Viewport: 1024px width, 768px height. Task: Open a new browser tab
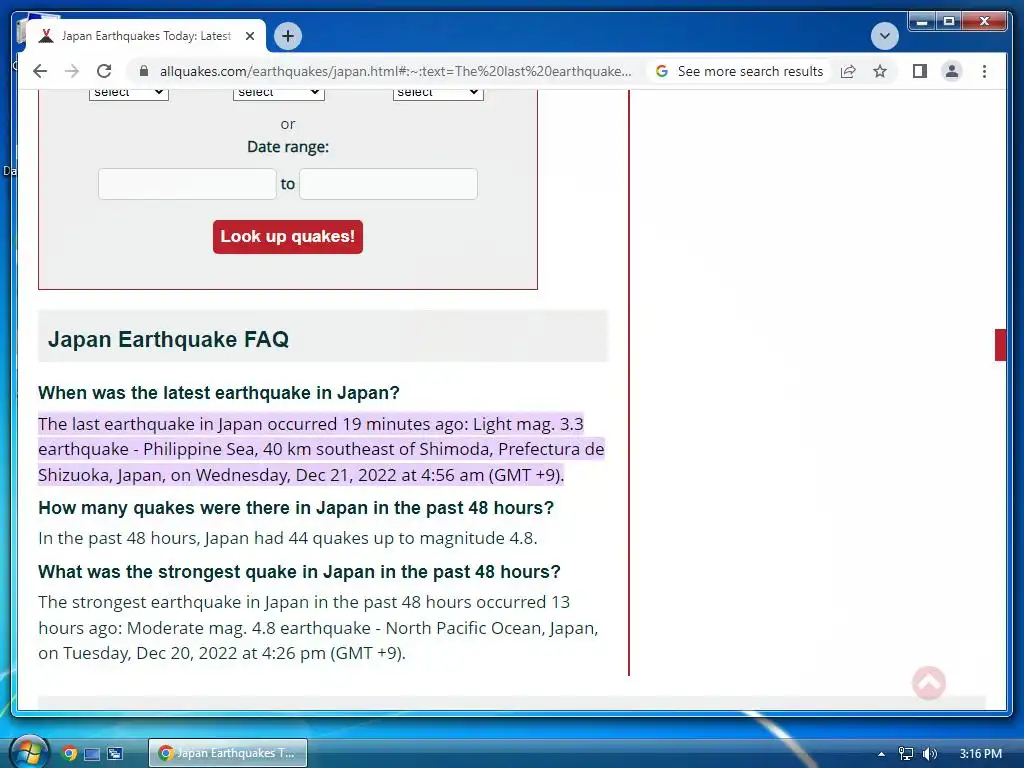pos(288,36)
